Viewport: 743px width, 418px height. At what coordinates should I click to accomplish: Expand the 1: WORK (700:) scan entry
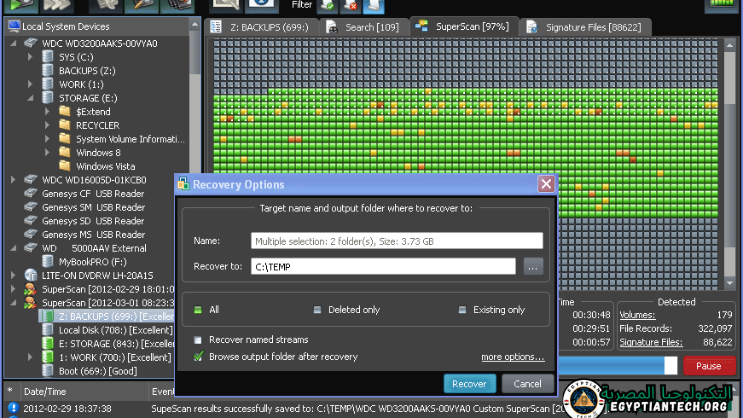pyautogui.click(x=30, y=357)
